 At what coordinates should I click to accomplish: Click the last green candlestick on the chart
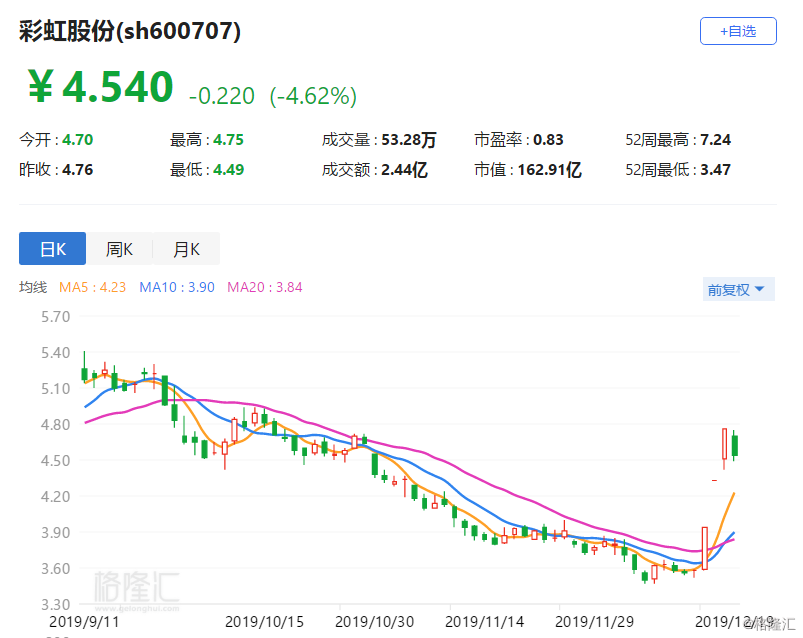pyautogui.click(x=735, y=445)
